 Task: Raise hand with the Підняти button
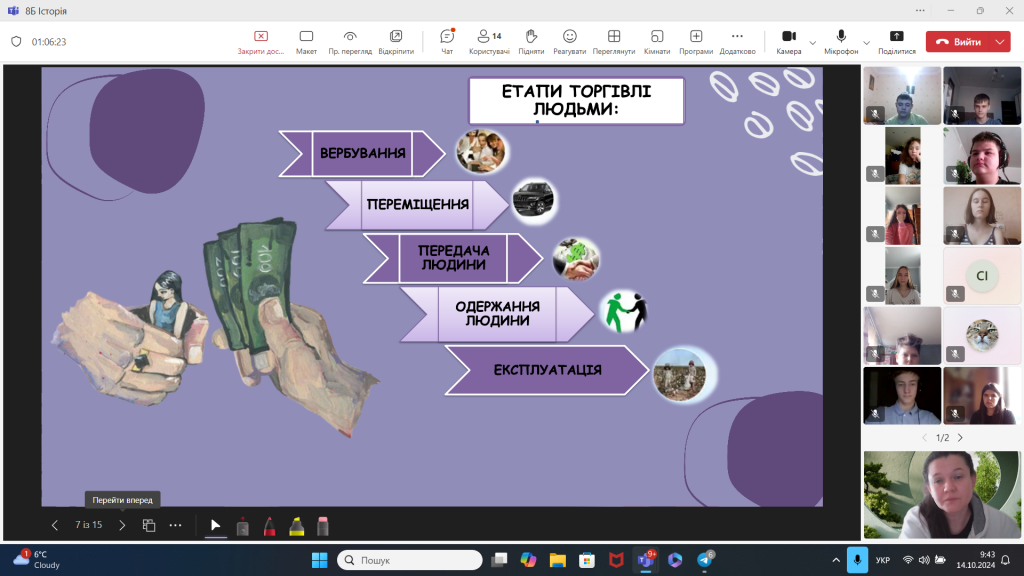(531, 41)
